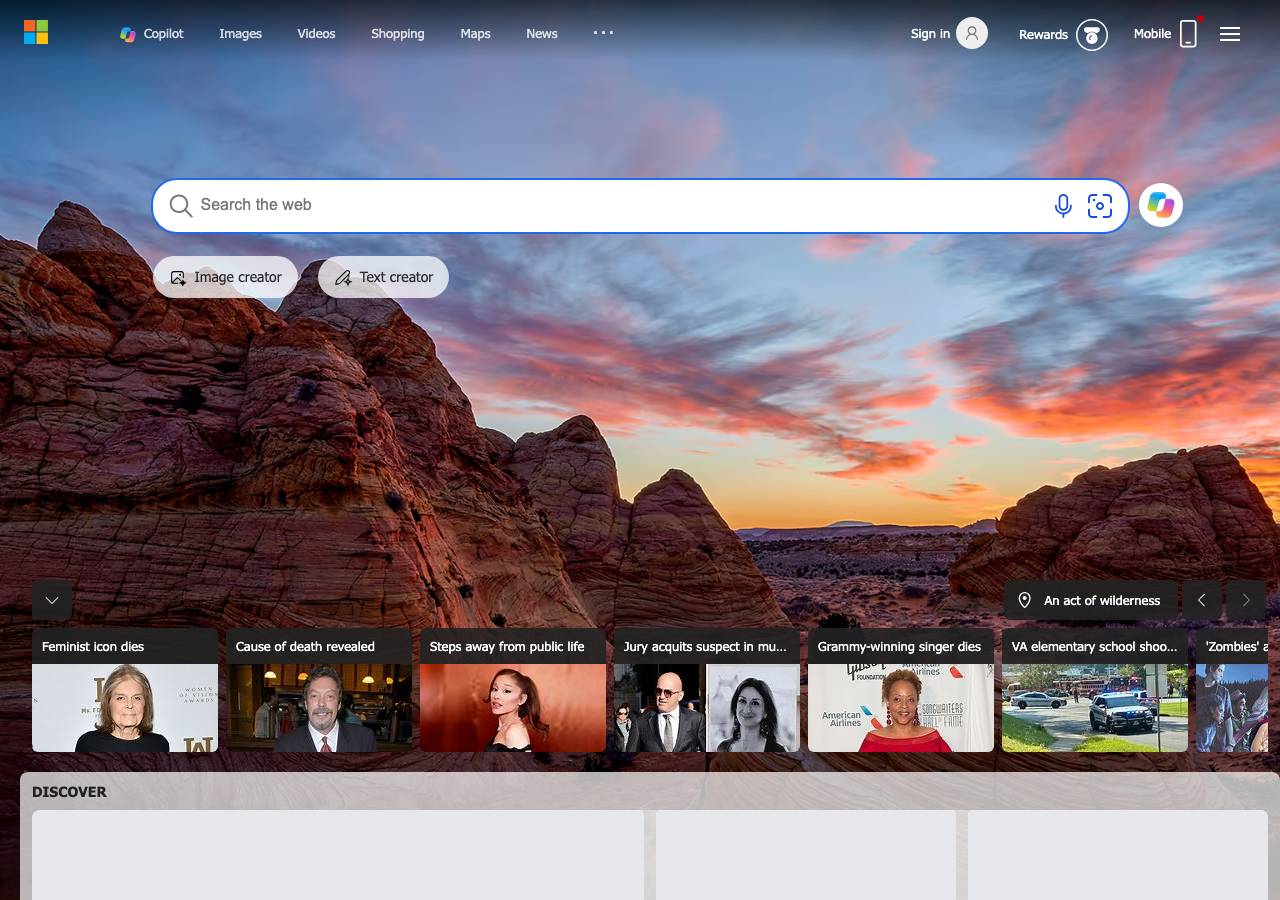The width and height of the screenshot is (1280, 900).
Task: Show previous background image arrow
Action: [1202, 600]
